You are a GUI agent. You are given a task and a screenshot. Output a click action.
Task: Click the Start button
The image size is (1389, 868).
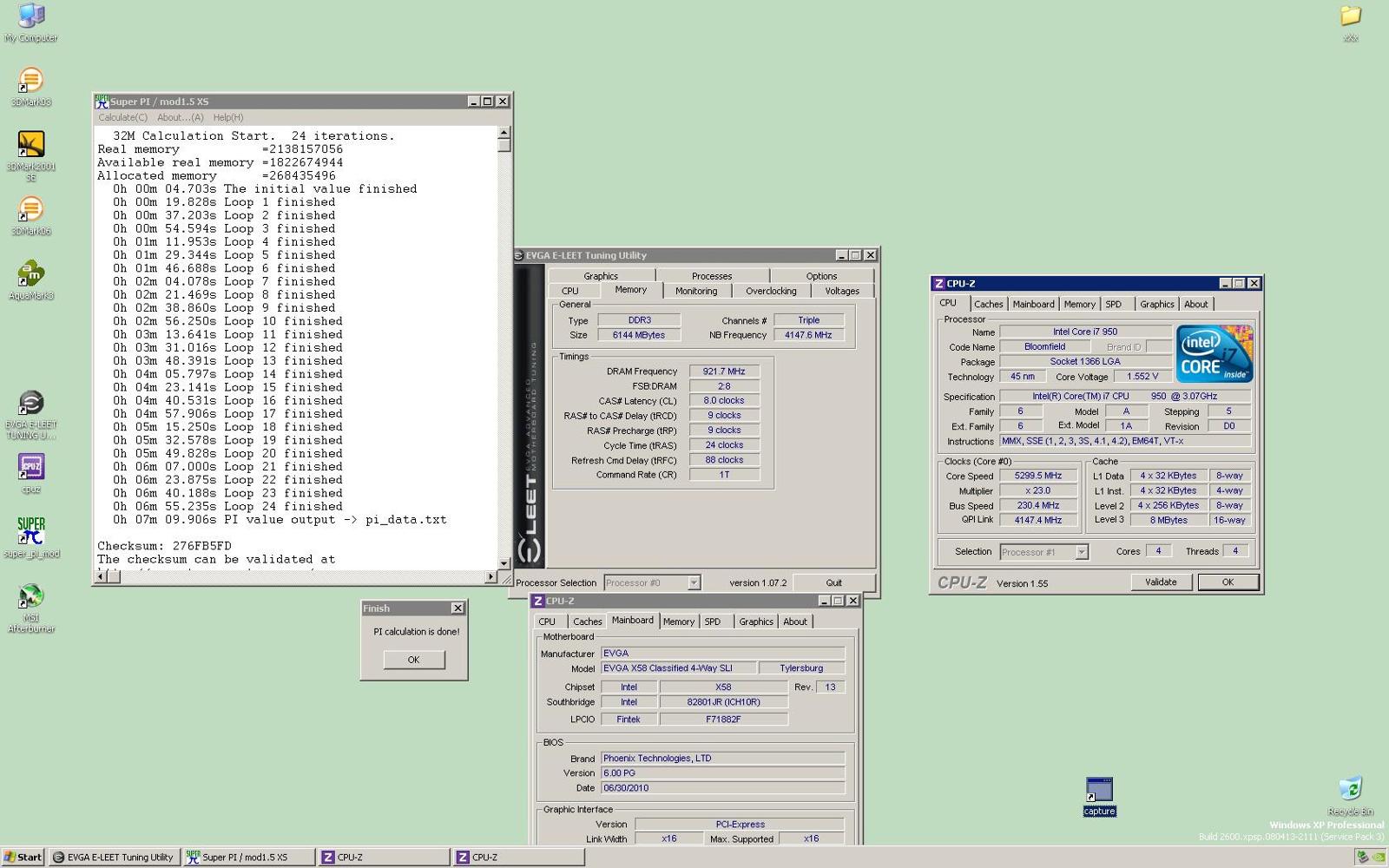[x=23, y=857]
